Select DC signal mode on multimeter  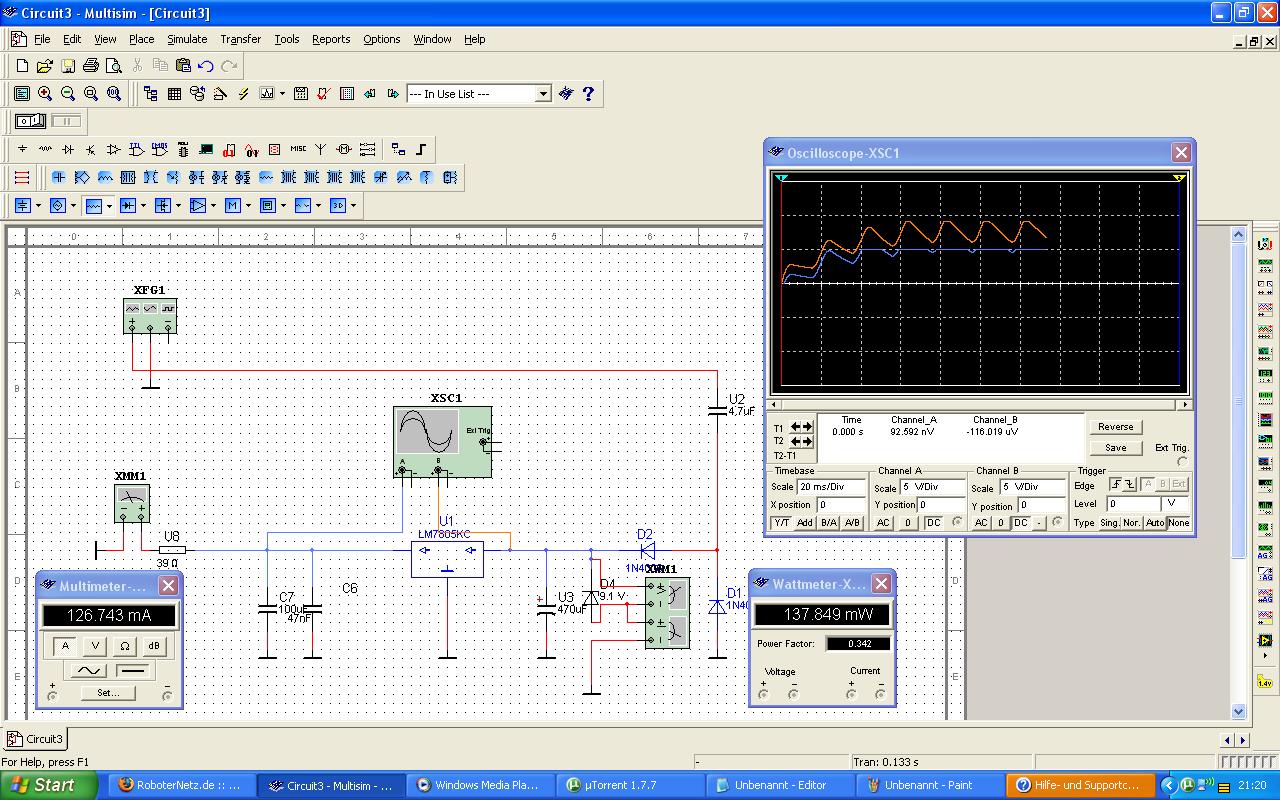coord(133,670)
